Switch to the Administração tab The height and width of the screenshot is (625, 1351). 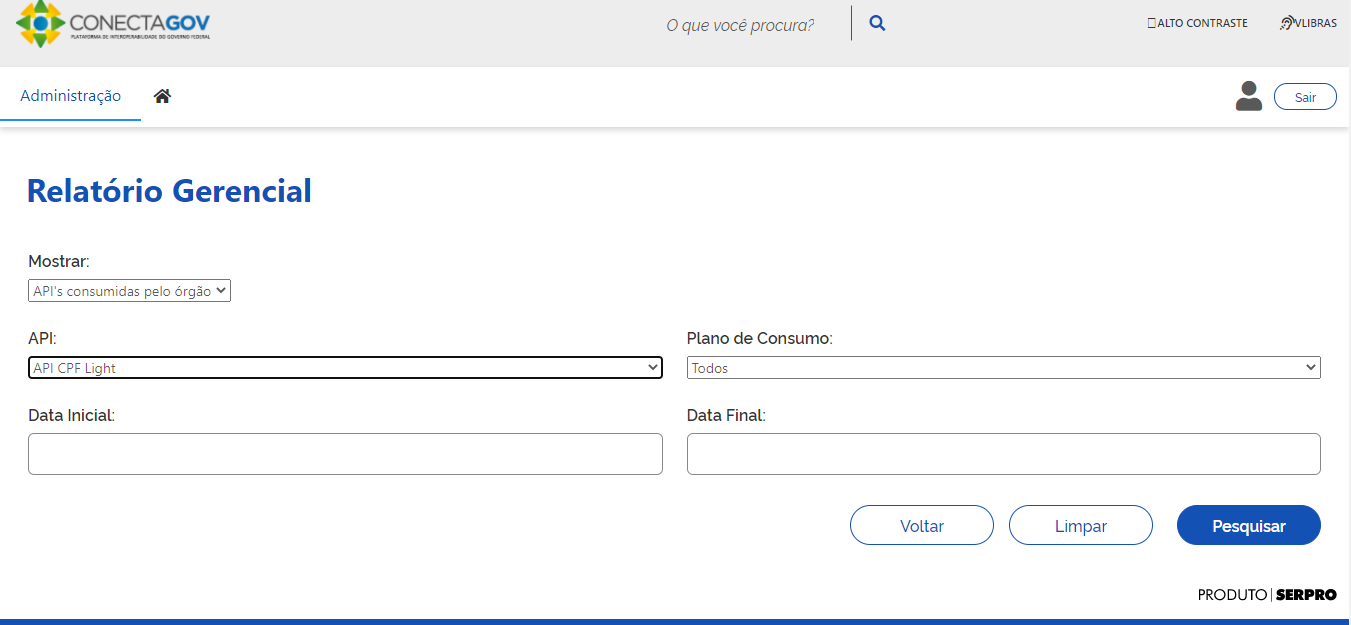[70, 95]
